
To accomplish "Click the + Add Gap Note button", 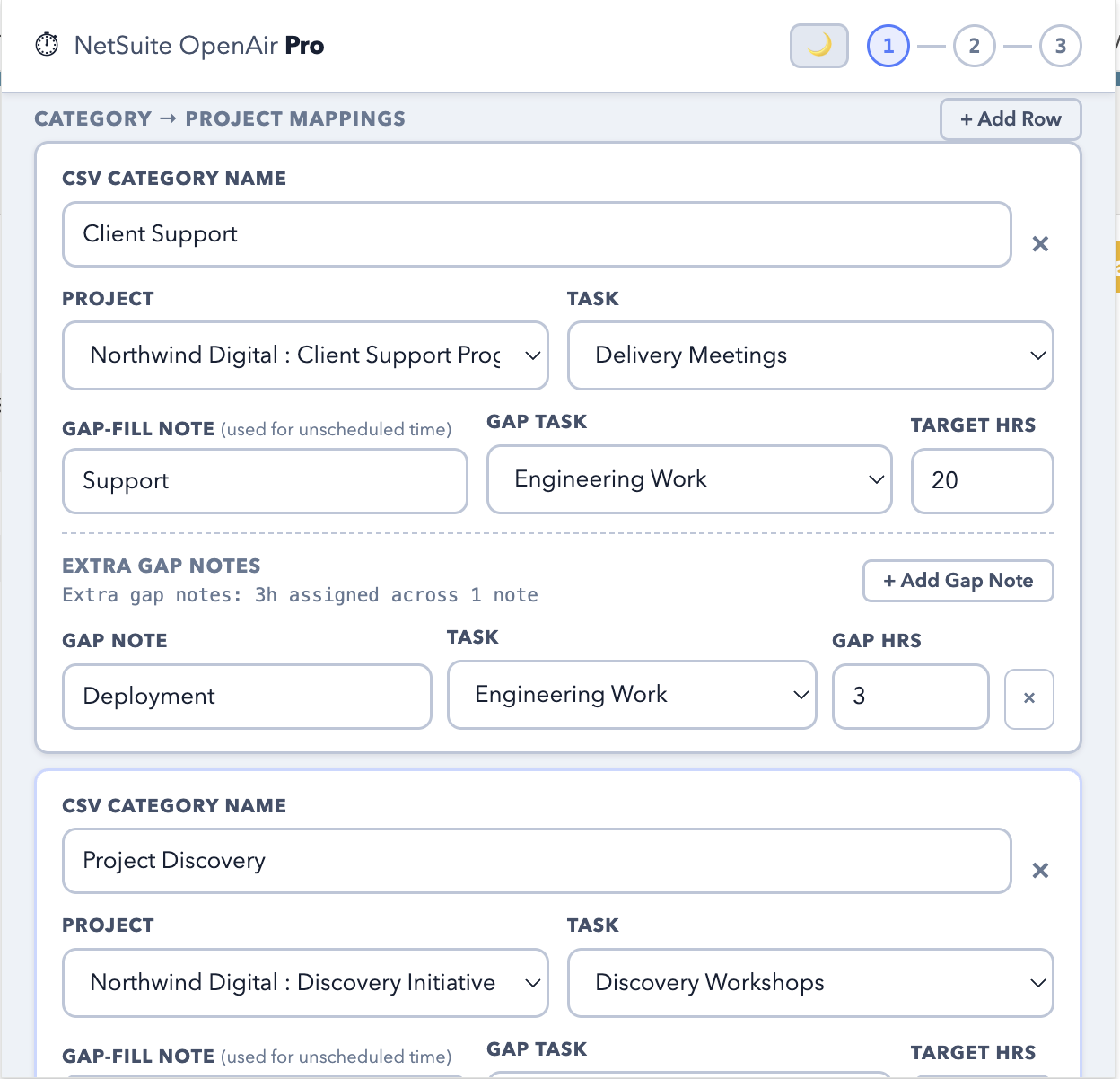I will point(958,581).
